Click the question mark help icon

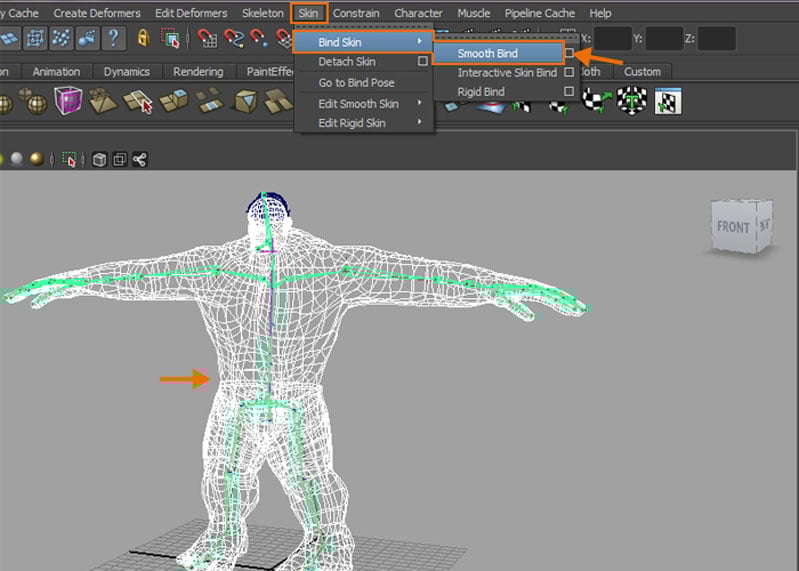(x=115, y=39)
